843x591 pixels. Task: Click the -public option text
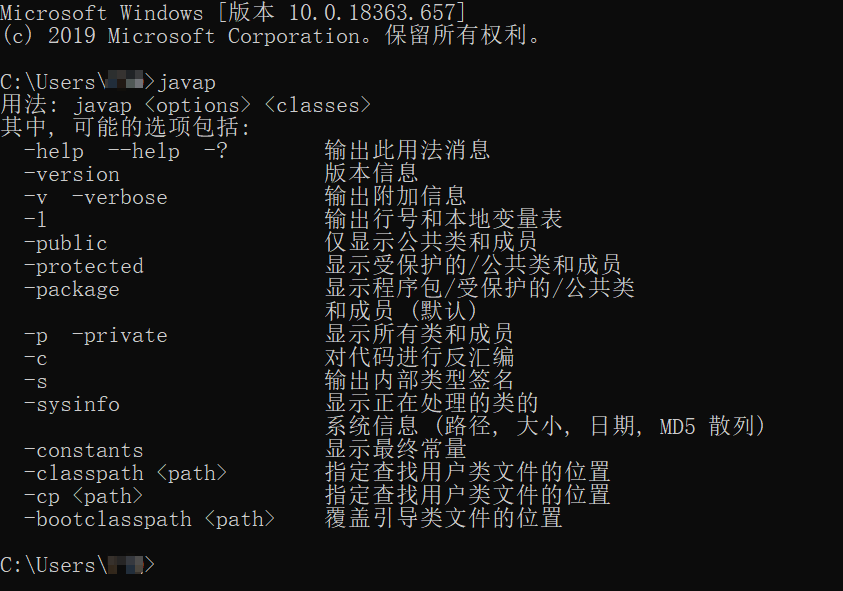click(x=66, y=244)
